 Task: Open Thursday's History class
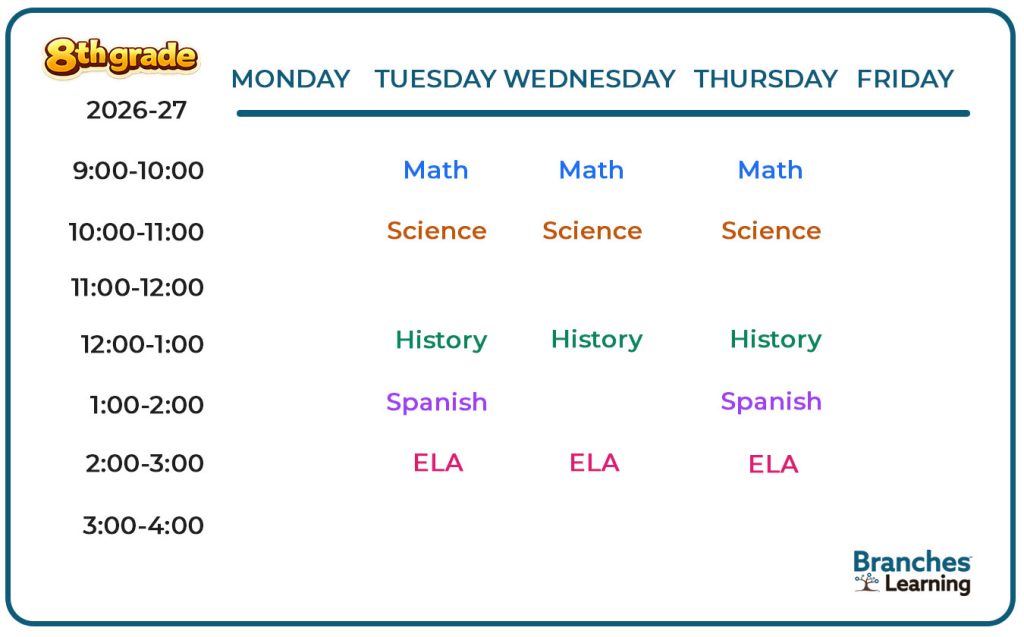[x=775, y=339]
